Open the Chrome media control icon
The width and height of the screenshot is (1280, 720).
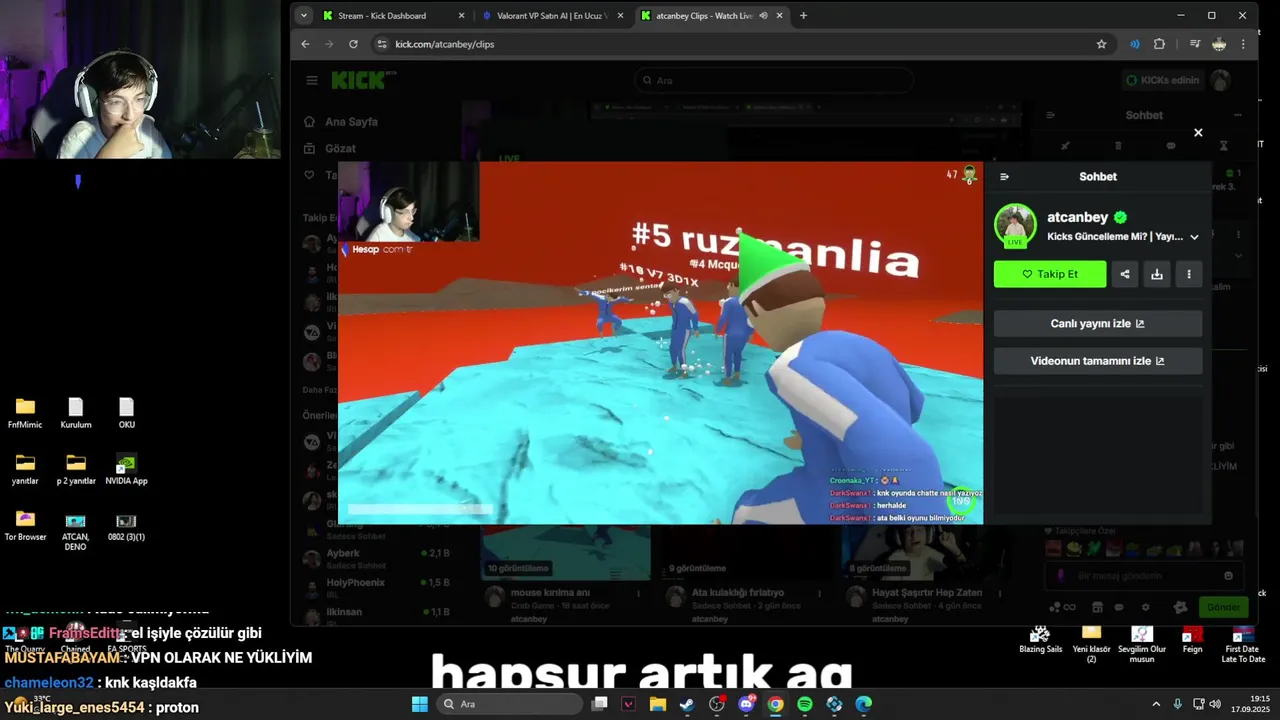(1194, 44)
